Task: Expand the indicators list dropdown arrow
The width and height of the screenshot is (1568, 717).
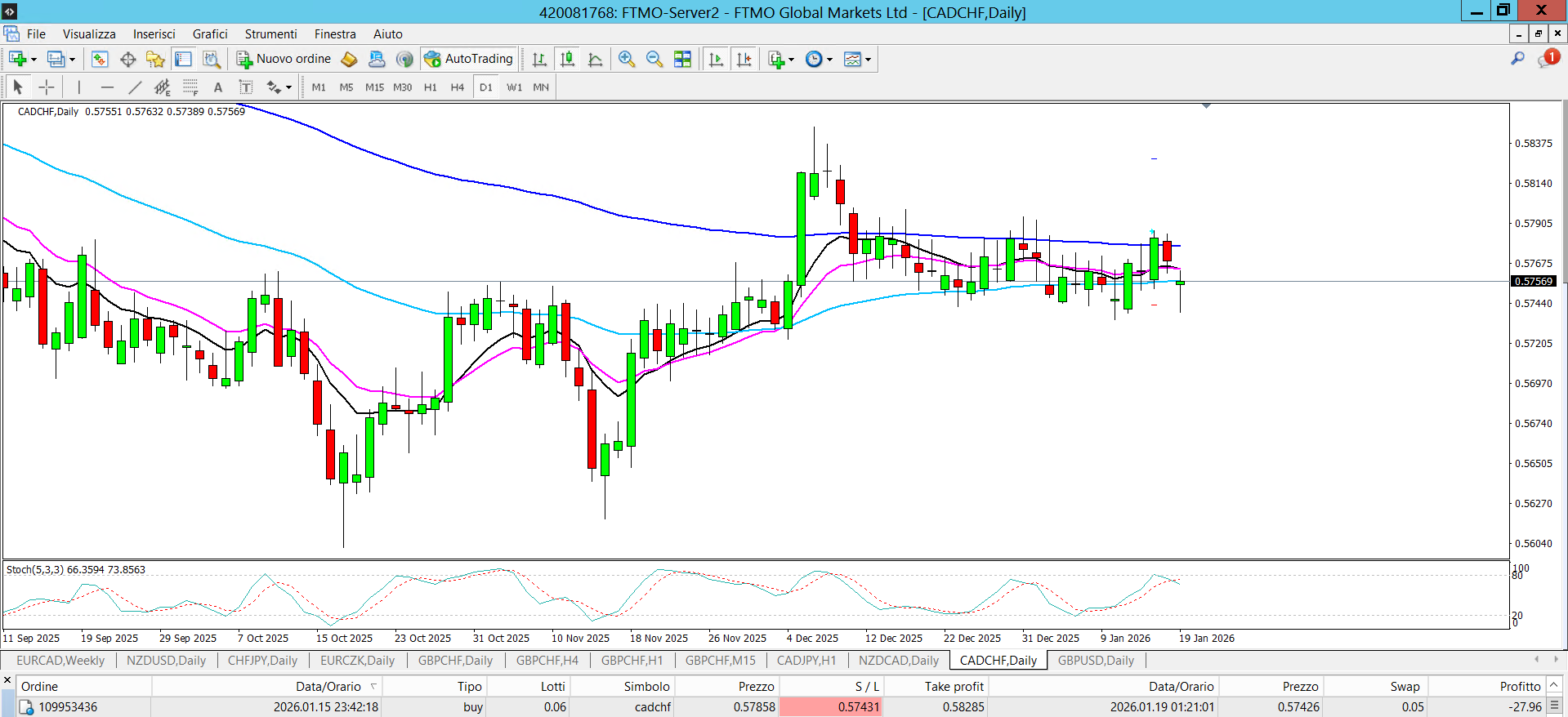Action: click(791, 60)
